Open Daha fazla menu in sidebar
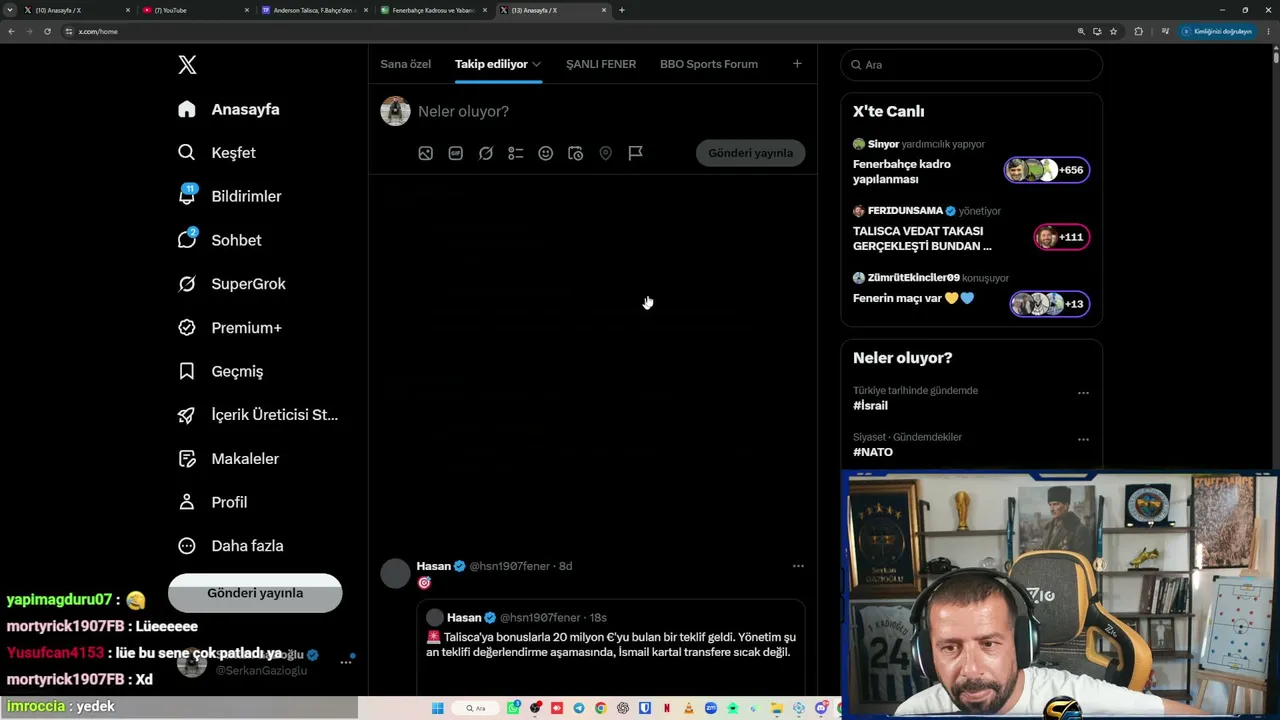The image size is (1280, 720). pyautogui.click(x=230, y=546)
